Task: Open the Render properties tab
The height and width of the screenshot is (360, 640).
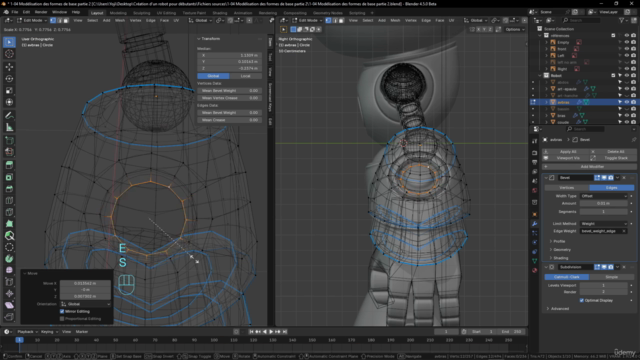Action: click(534, 153)
